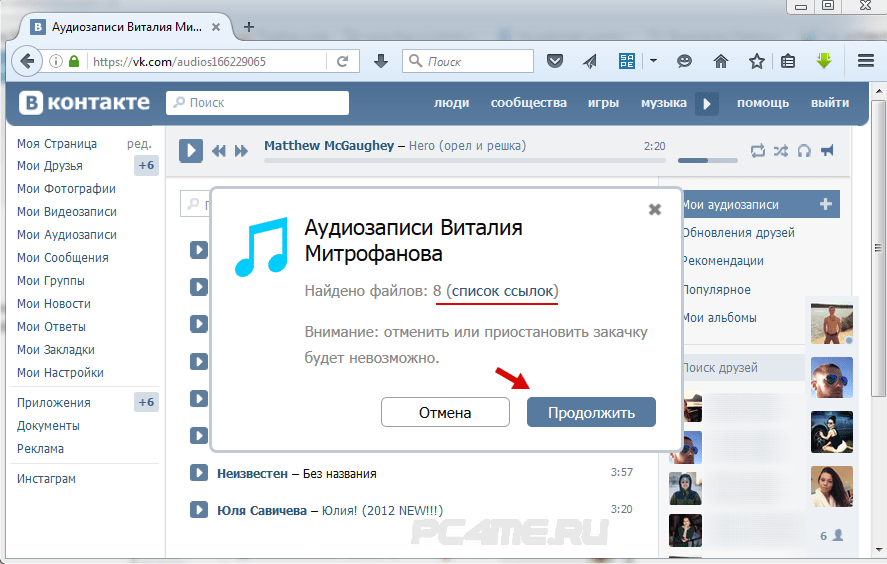Go to previous track in player
Viewport: 887px width, 564px height.
coord(219,151)
